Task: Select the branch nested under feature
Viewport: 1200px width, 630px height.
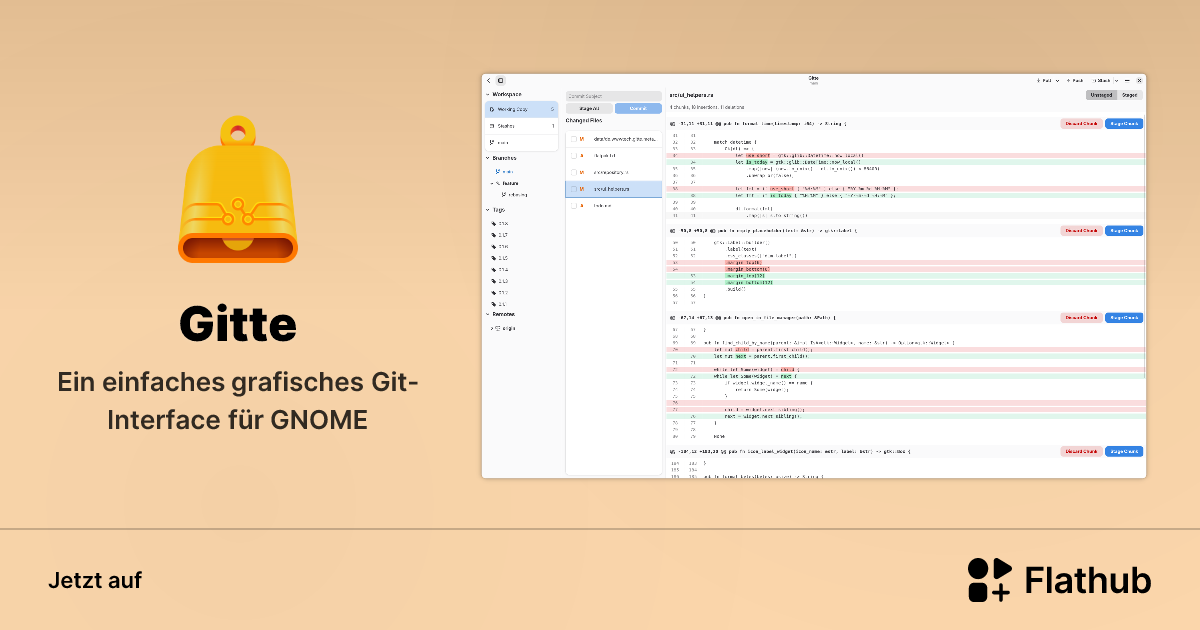Action: click(x=514, y=194)
